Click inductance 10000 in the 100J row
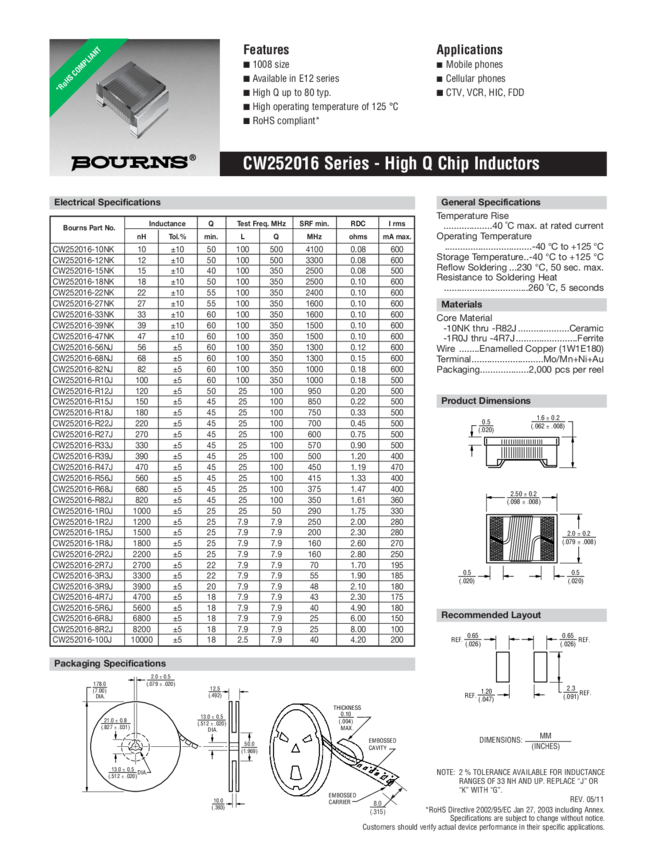The width and height of the screenshot is (645, 850). coord(141,640)
